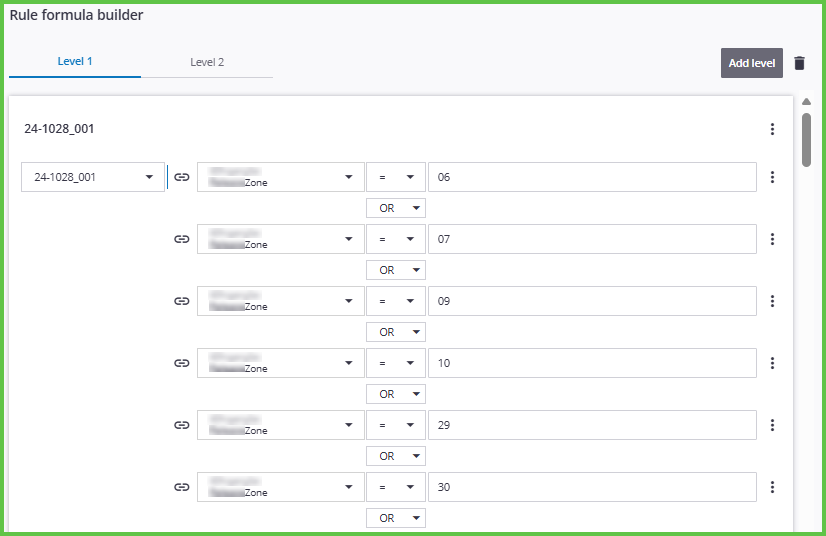826x536 pixels.
Task: Open three-dot menu for 24-1028_001 header
Action: tap(772, 129)
